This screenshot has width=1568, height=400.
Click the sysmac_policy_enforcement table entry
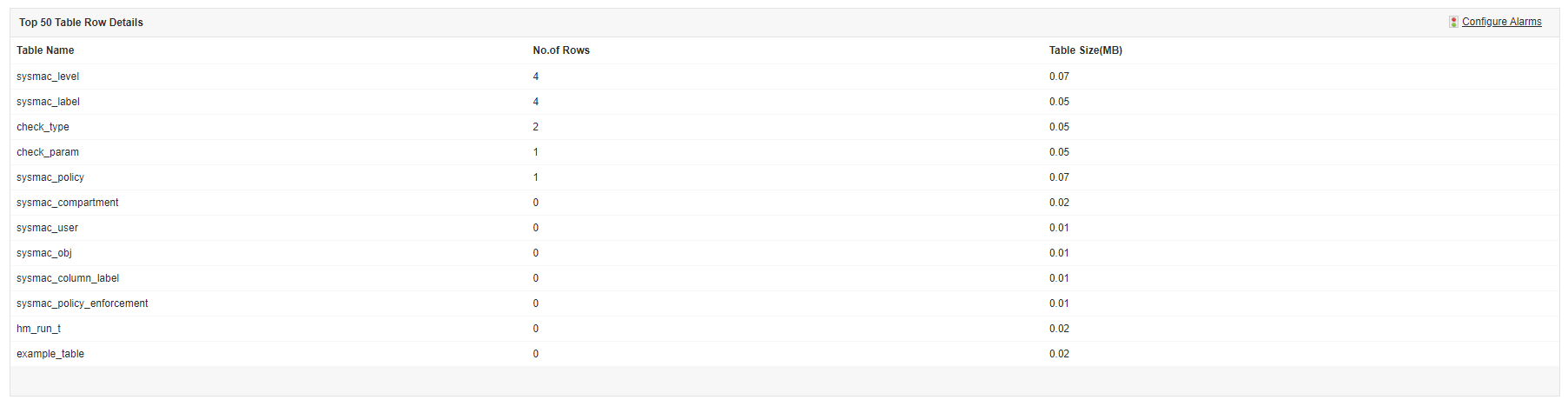pos(82,303)
